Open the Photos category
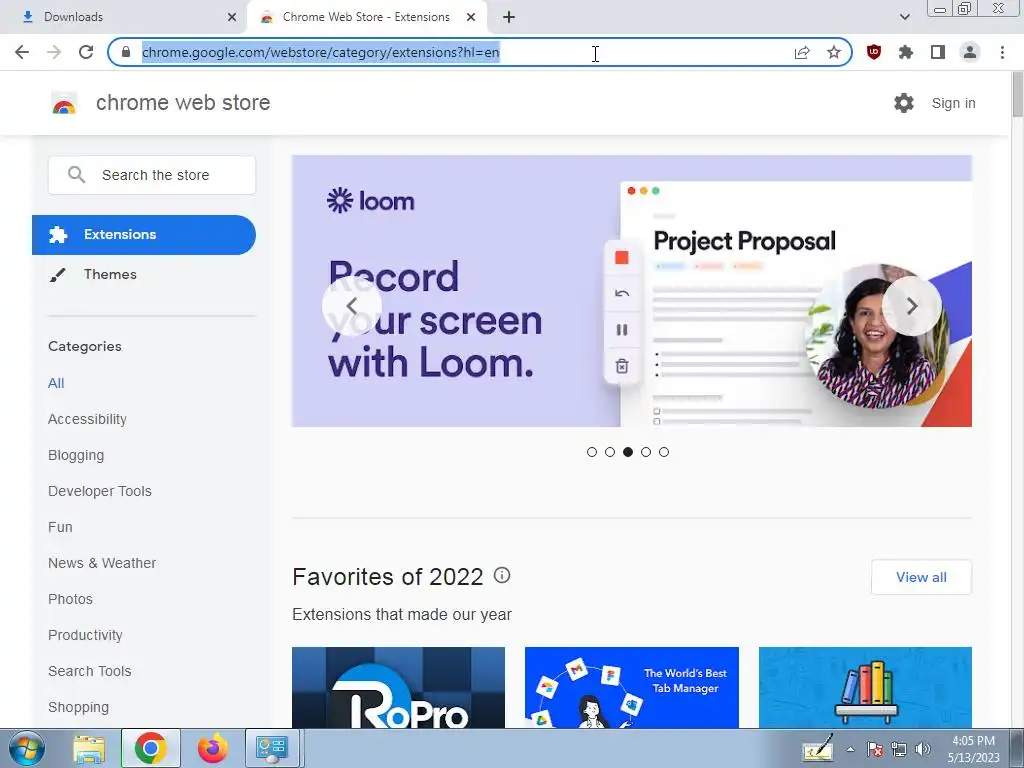Viewport: 1024px width, 768px height. (x=71, y=599)
